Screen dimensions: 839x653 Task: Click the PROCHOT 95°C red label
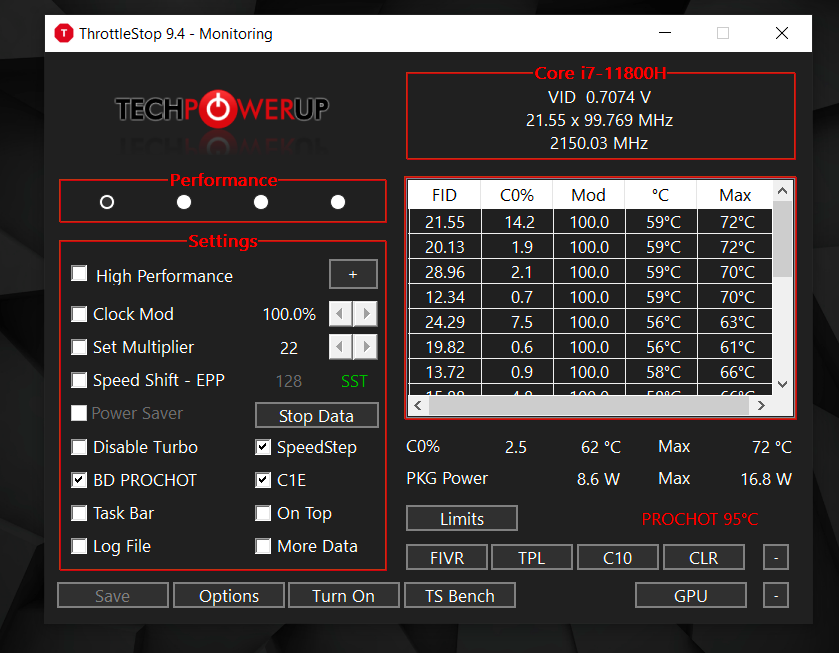(x=700, y=519)
